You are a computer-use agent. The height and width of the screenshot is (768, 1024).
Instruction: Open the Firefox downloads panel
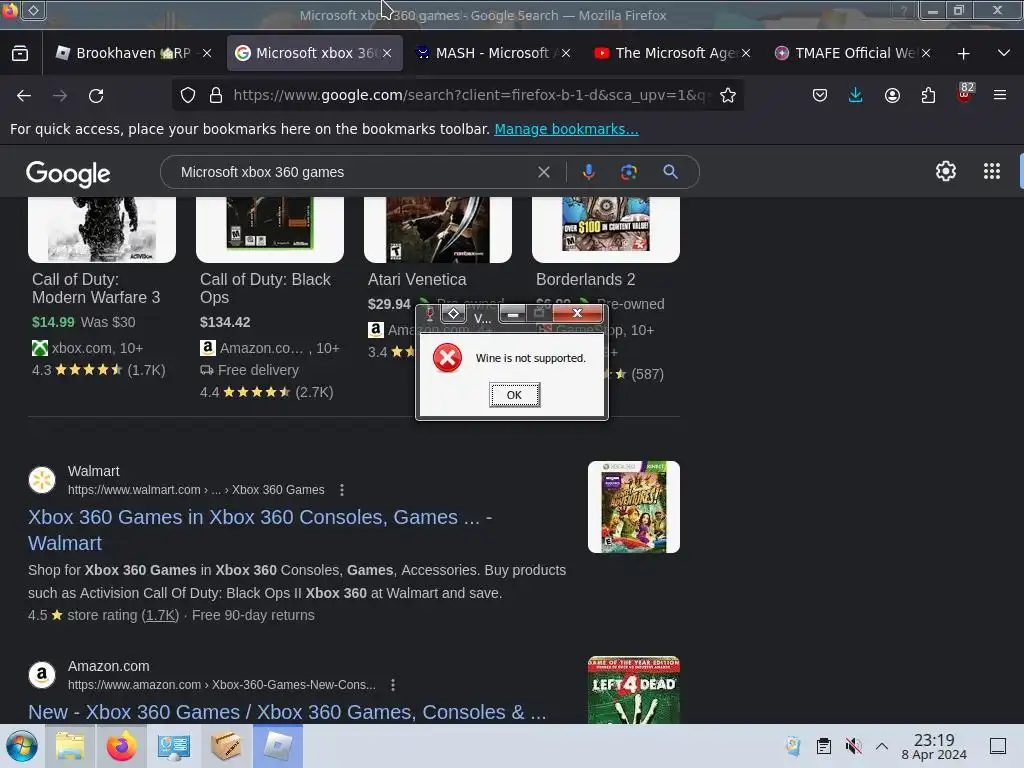click(856, 95)
